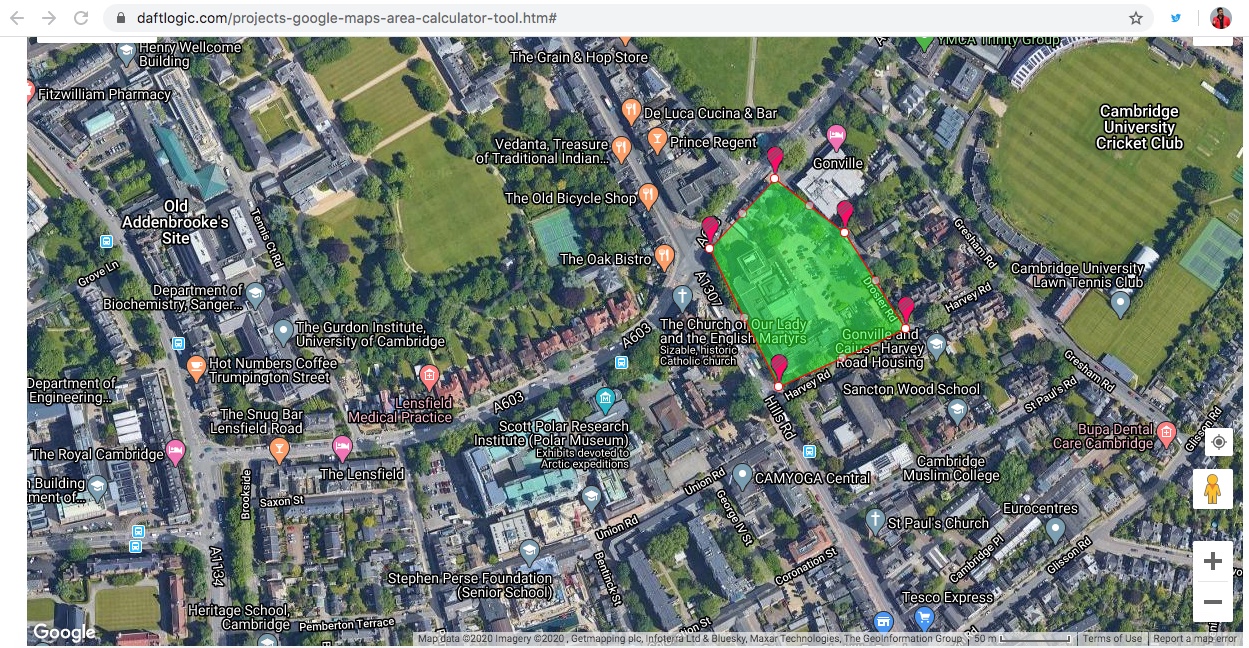Click the St Paul's Church marker
The image size is (1249, 648).
pos(875,520)
